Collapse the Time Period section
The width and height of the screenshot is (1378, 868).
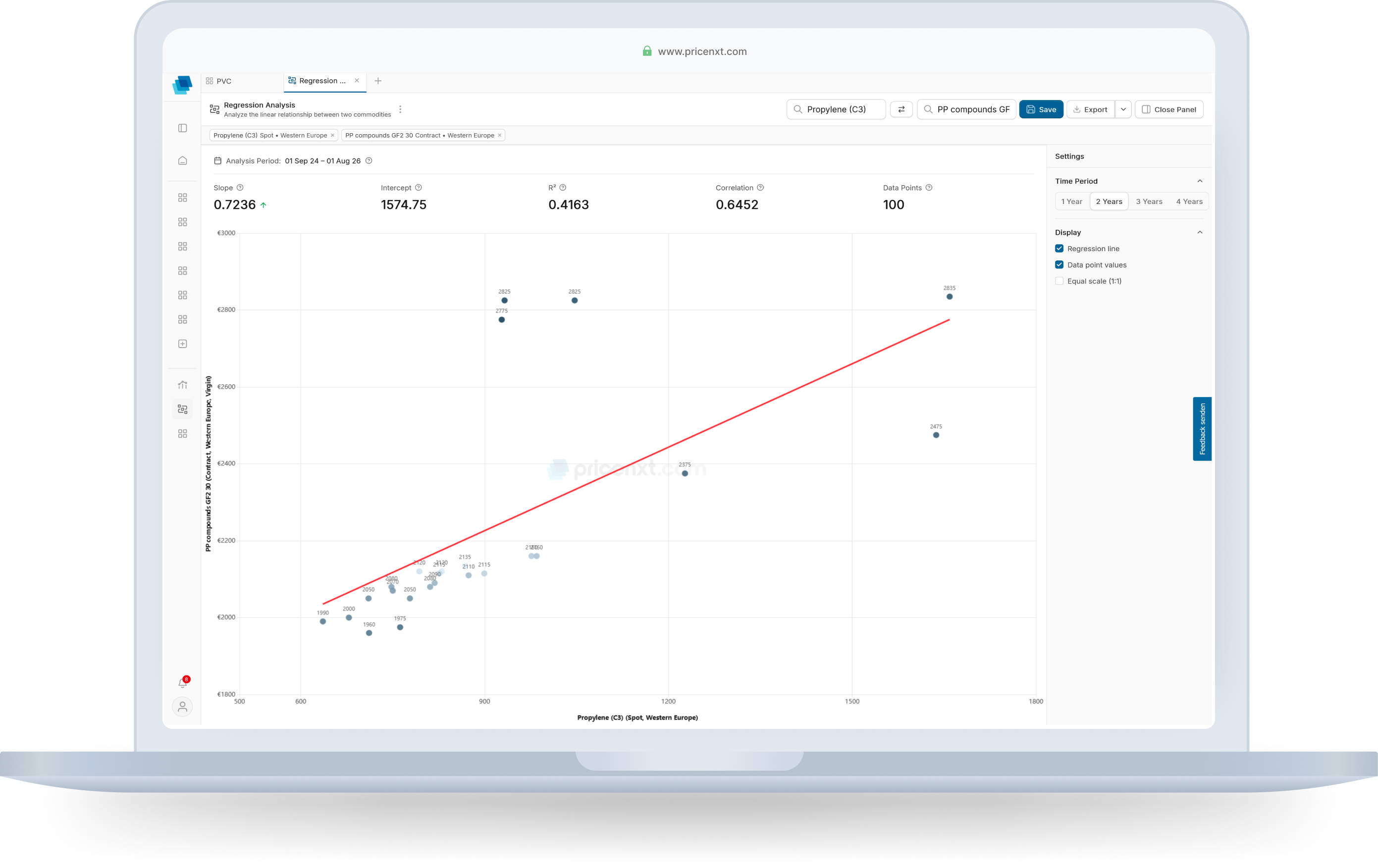pyautogui.click(x=1200, y=181)
